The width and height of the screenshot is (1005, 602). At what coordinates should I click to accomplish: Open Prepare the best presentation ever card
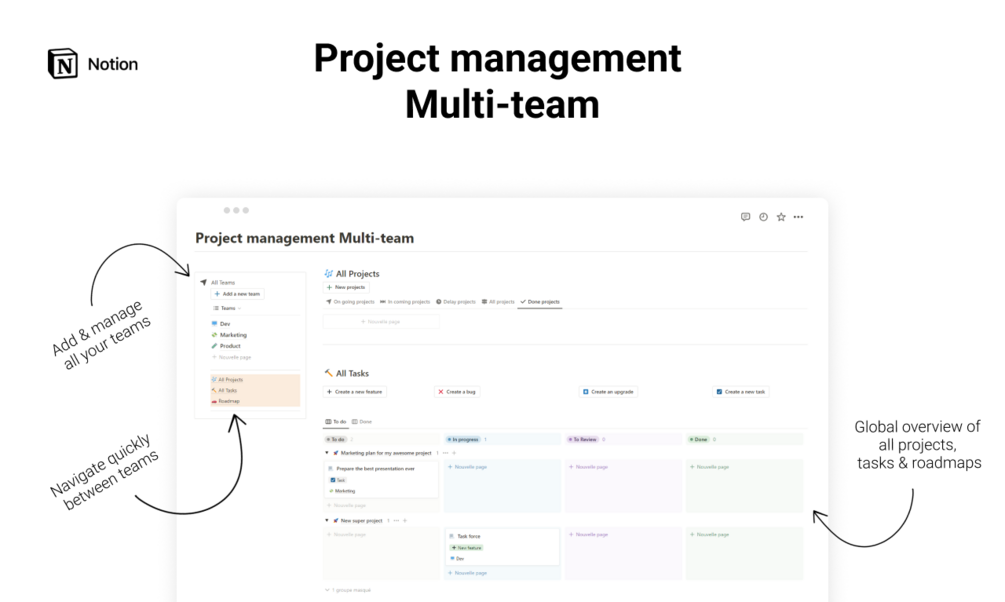tap(381, 480)
